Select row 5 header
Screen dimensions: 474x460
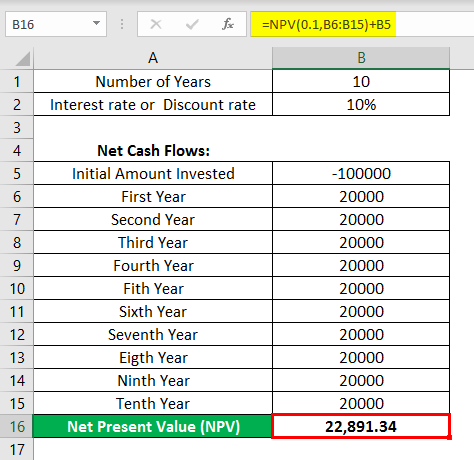point(17,173)
